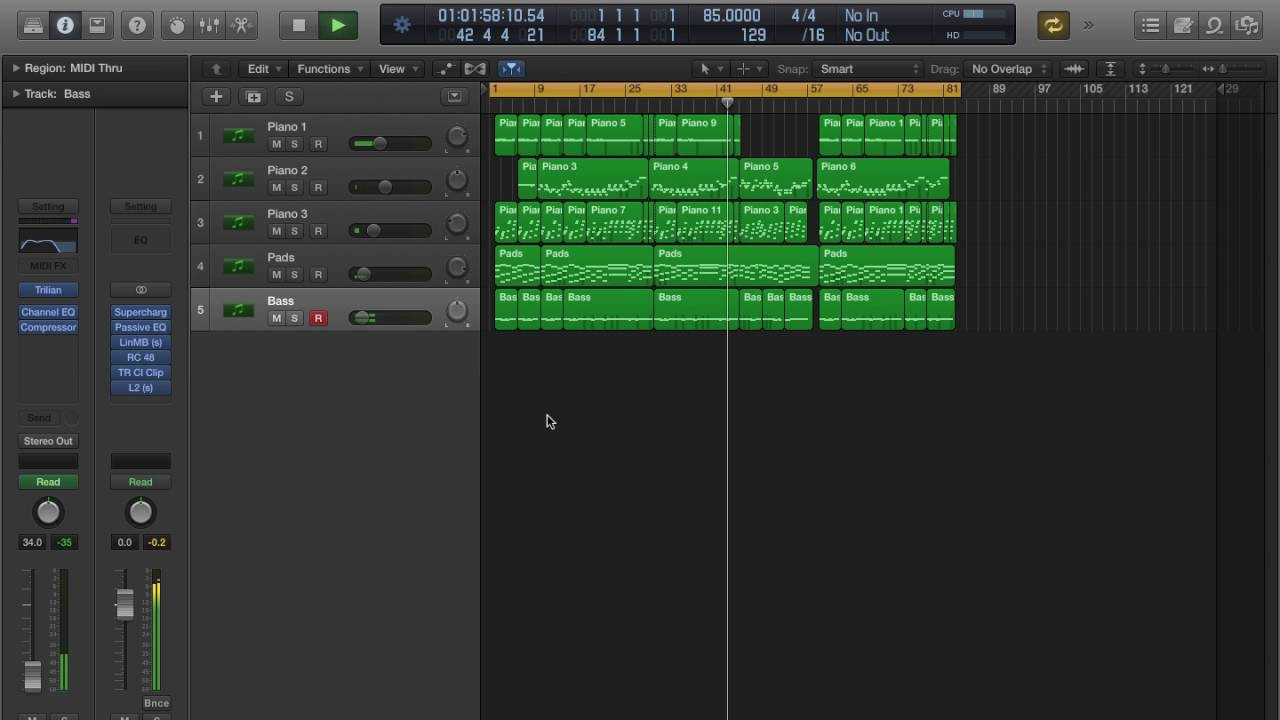The height and width of the screenshot is (720, 1280).
Task: Open LCD display mode gear icon
Action: pos(402,26)
